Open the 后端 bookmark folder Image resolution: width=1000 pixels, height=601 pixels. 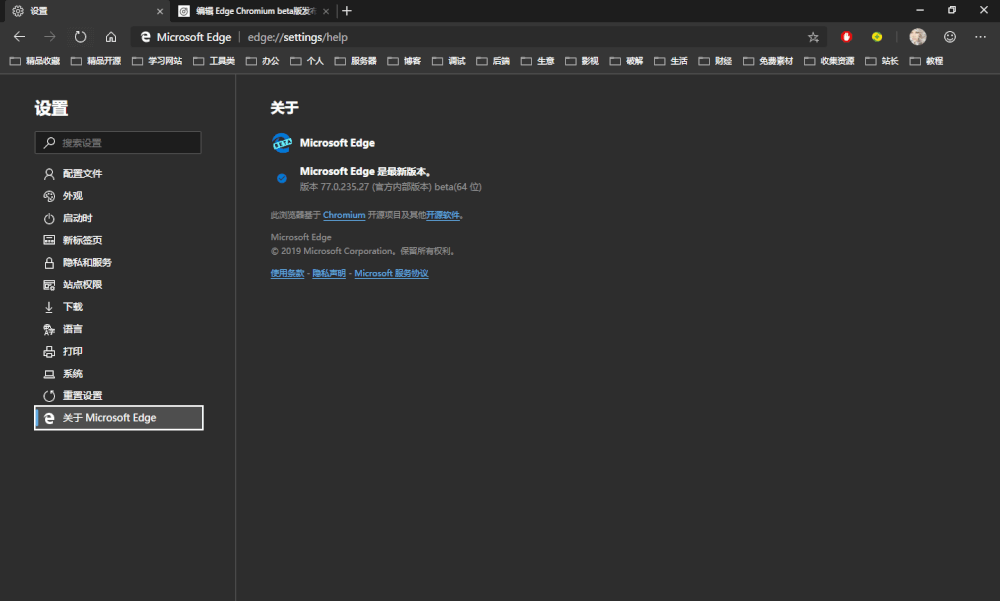point(493,61)
